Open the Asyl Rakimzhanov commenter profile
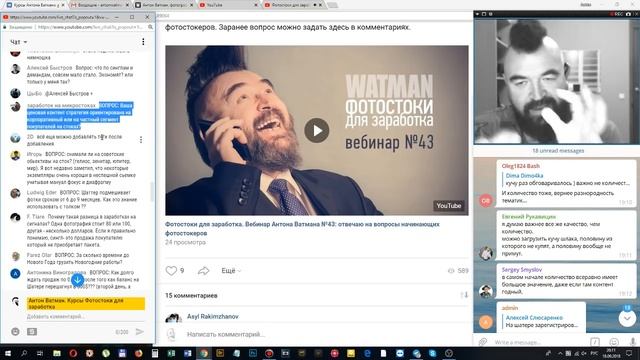Image resolution: width=640 pixels, height=360 pixels. point(213,316)
